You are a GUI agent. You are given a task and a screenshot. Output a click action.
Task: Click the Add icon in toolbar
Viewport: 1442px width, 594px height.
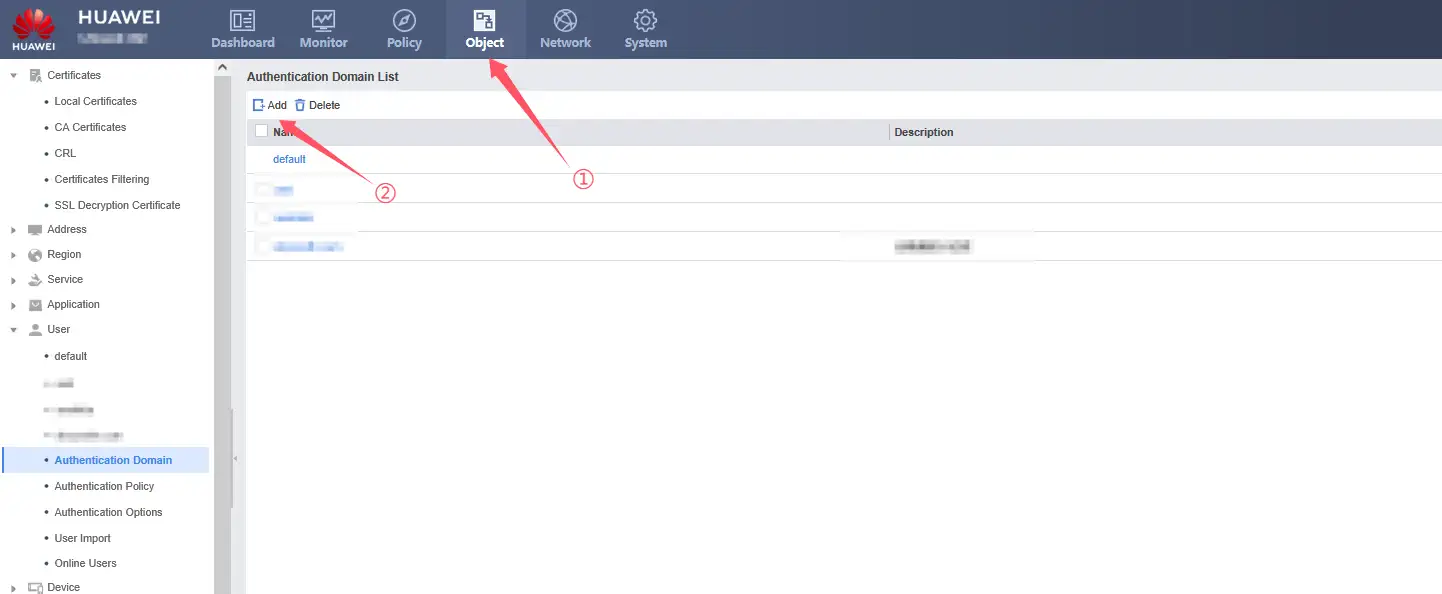coord(258,105)
